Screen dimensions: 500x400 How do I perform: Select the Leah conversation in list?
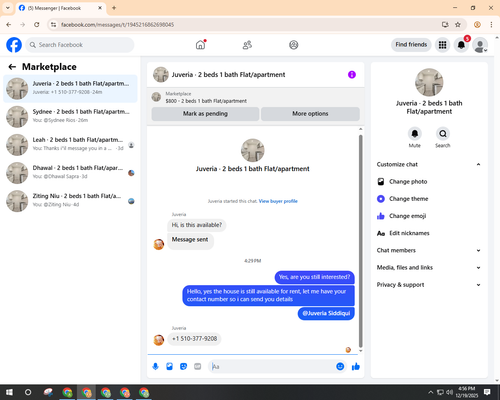(x=70, y=145)
